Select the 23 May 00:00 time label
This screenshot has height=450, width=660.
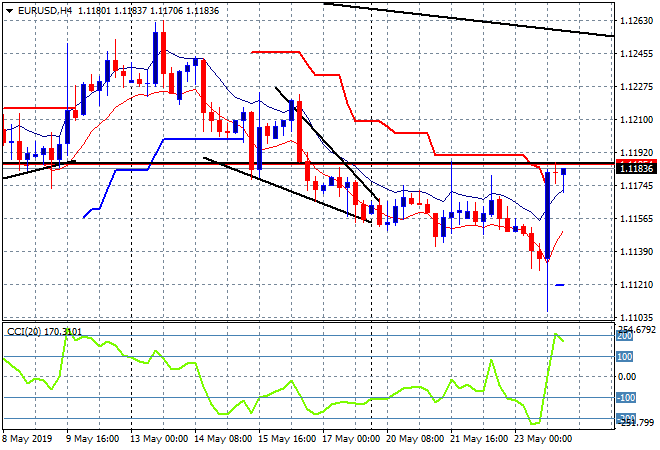tap(543, 439)
